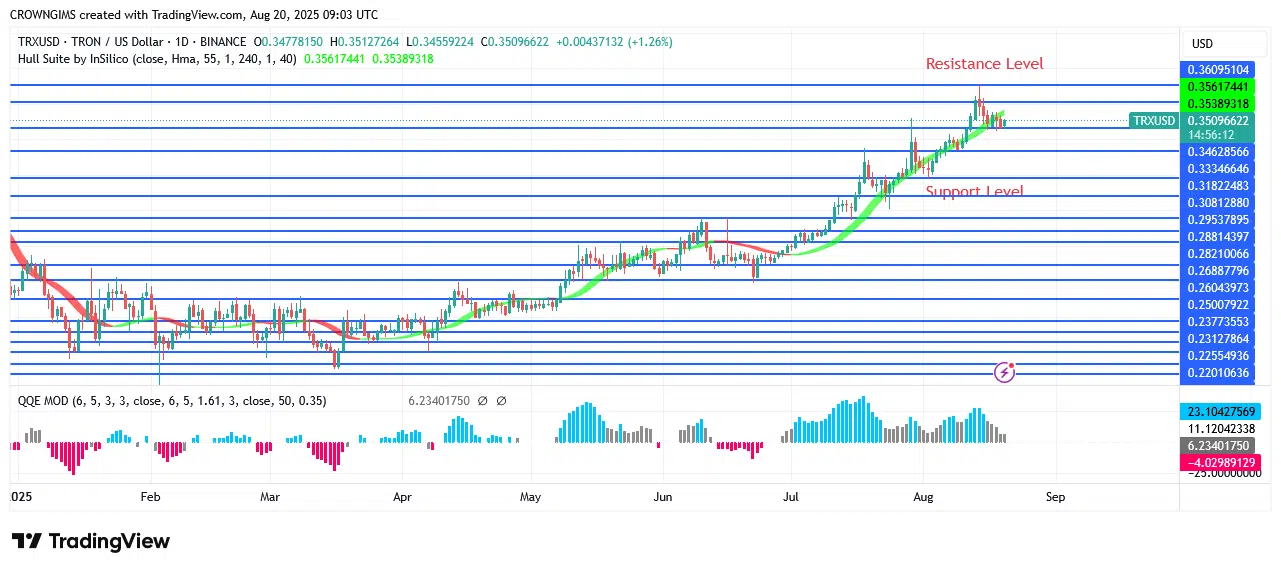
Task: Click the 0.25007922 price level label
Action: coord(1218,304)
